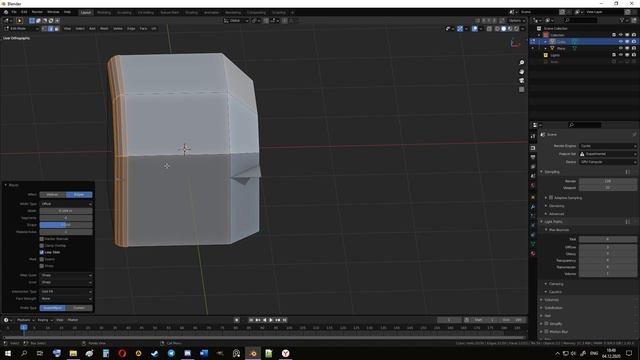Choose Custom profile type
The image size is (640, 360).
point(79,308)
